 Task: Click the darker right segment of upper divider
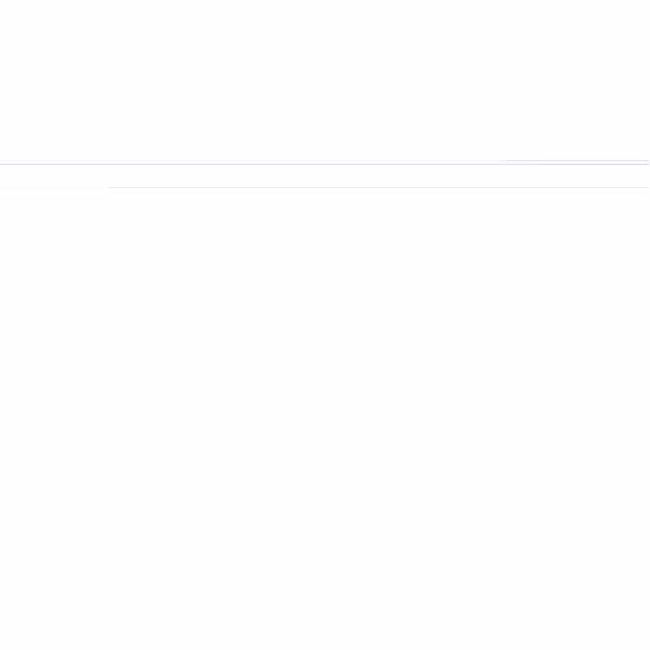(576, 162)
